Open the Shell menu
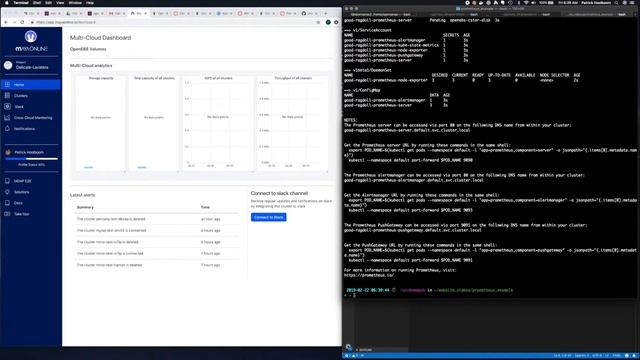Viewport: 640px width, 360px height. [37, 2]
